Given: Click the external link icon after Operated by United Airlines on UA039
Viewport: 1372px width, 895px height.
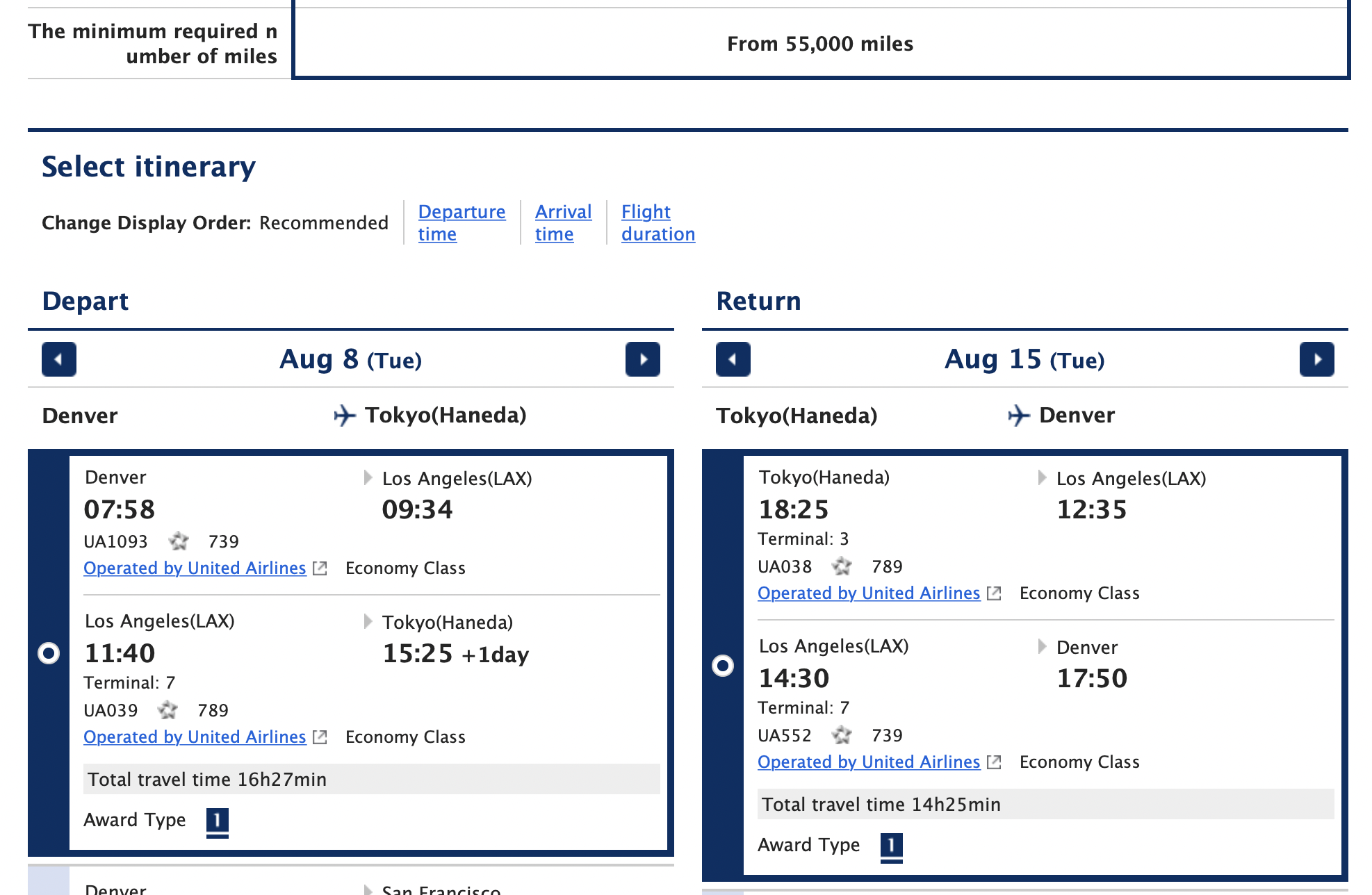Looking at the screenshot, I should (x=319, y=737).
